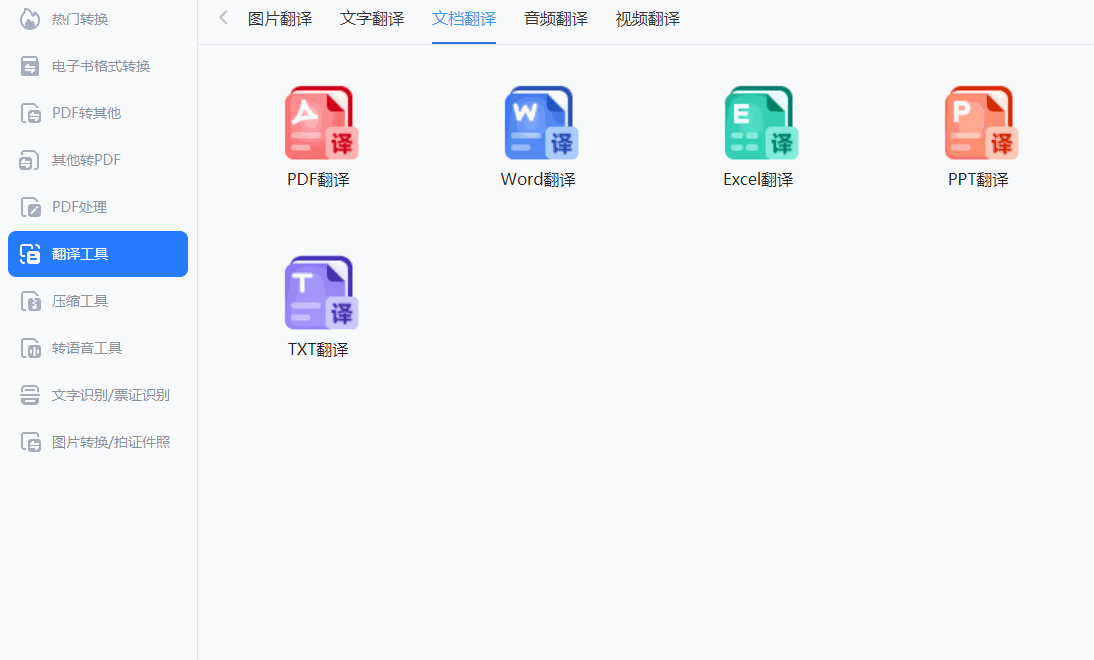Open the Excel翻译 tool icon

click(x=761, y=123)
